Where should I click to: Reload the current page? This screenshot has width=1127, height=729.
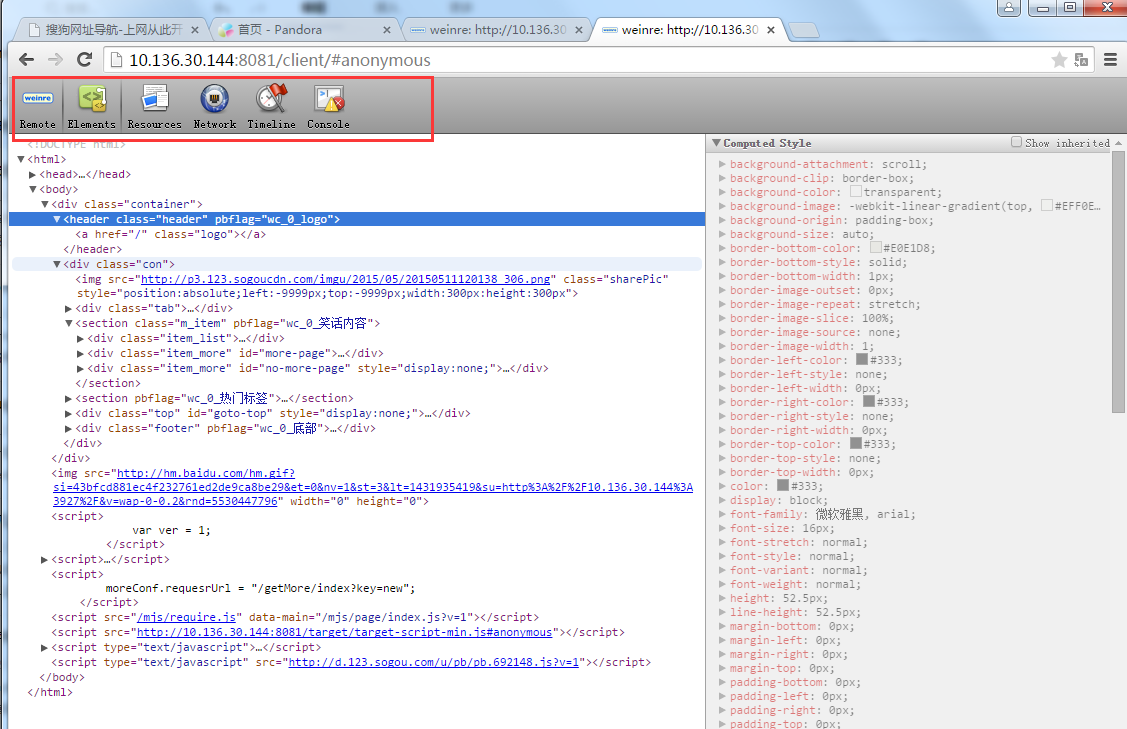[85, 60]
